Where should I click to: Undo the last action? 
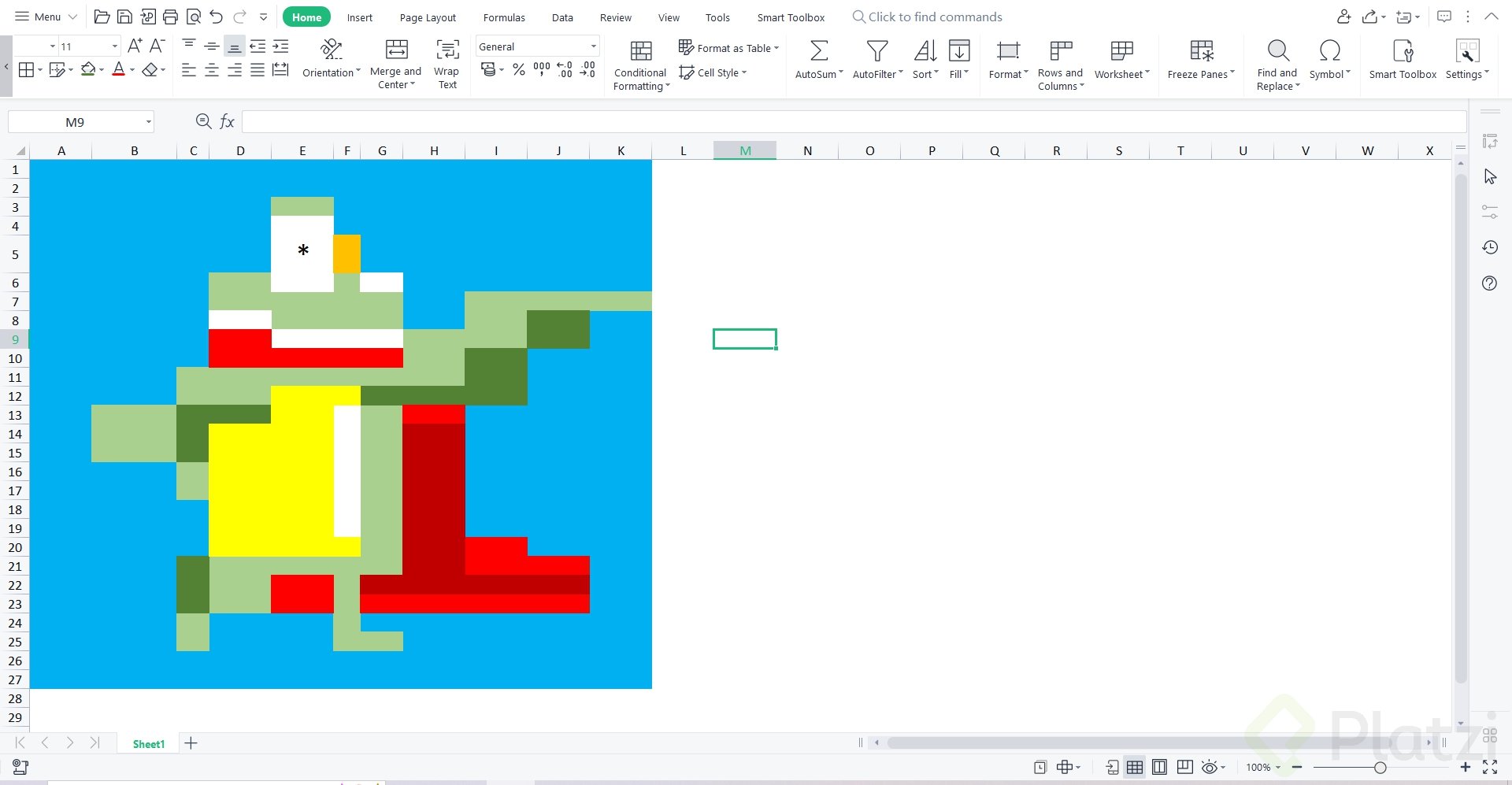click(216, 17)
